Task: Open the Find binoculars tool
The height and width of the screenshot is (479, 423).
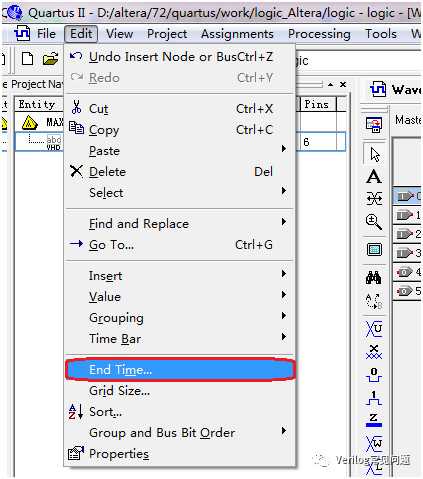Action: point(374,277)
